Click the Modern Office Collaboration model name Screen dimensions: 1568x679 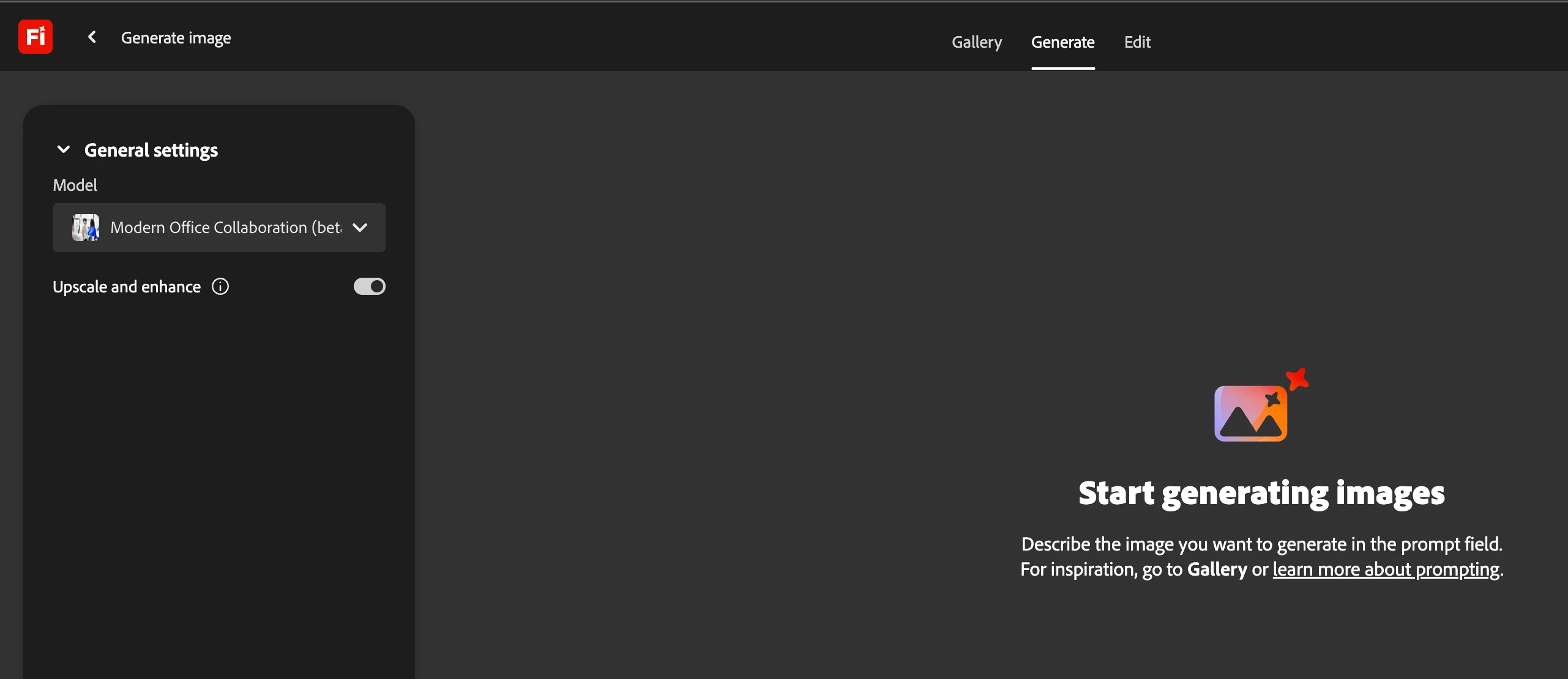(x=225, y=228)
